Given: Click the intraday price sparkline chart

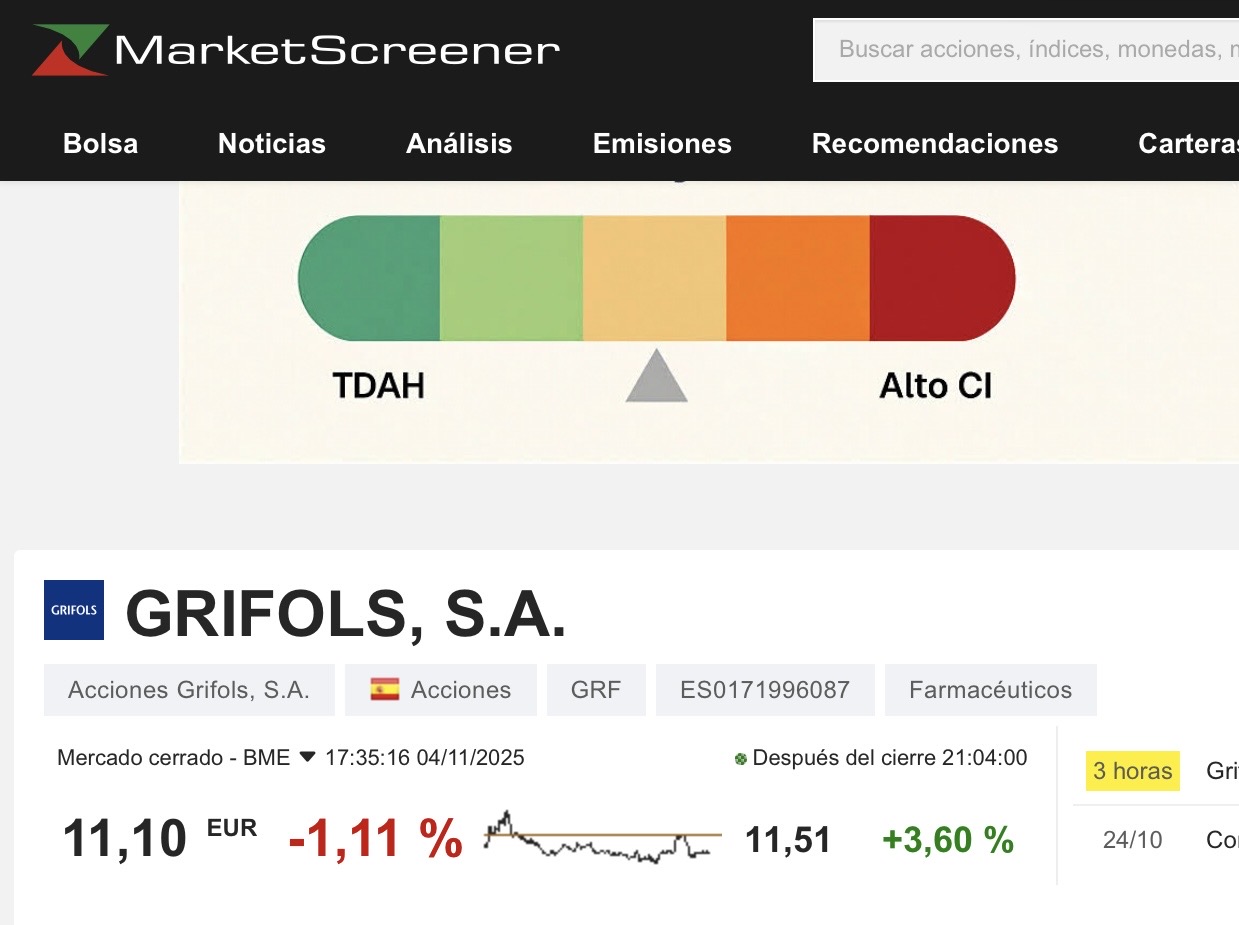Looking at the screenshot, I should coord(600,838).
